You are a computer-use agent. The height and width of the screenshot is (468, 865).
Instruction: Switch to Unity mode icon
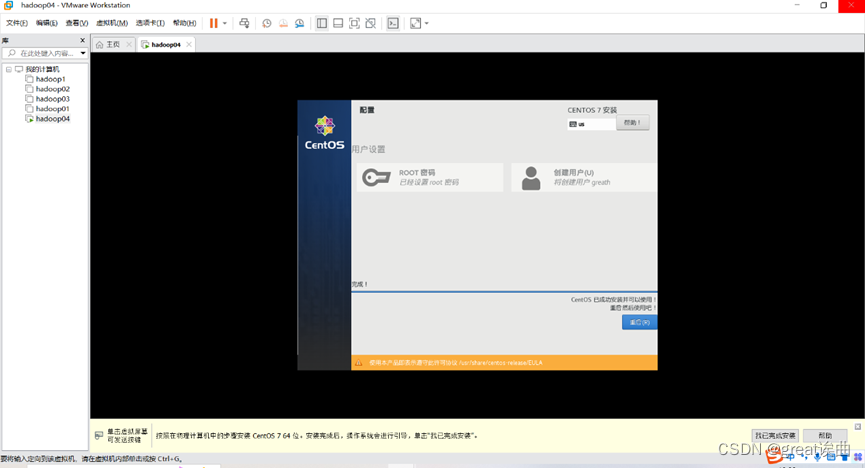[x=371, y=23]
